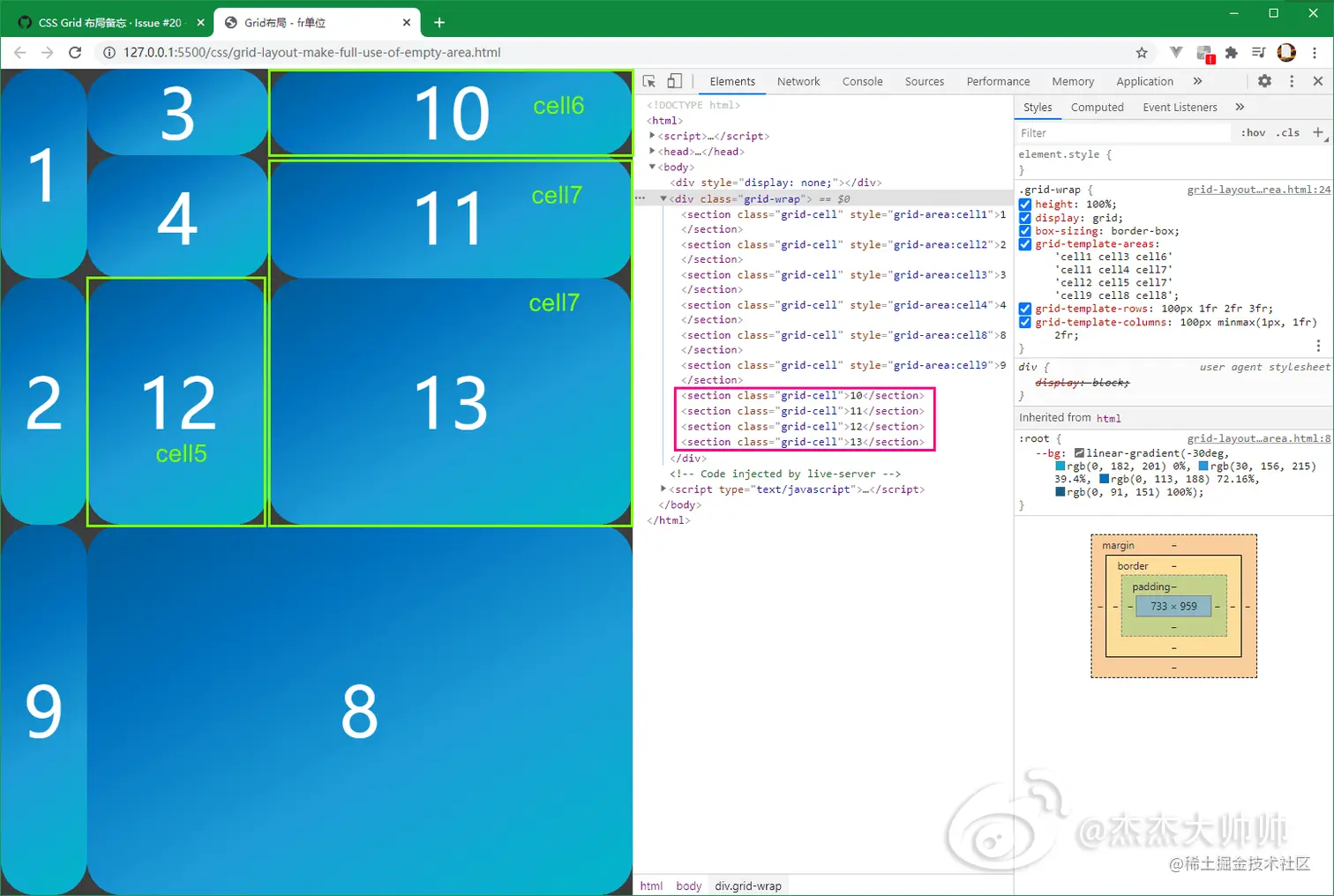Viewport: 1334px width, 896px height.
Task: Add a new style rule with plus
Action: 1318,132
